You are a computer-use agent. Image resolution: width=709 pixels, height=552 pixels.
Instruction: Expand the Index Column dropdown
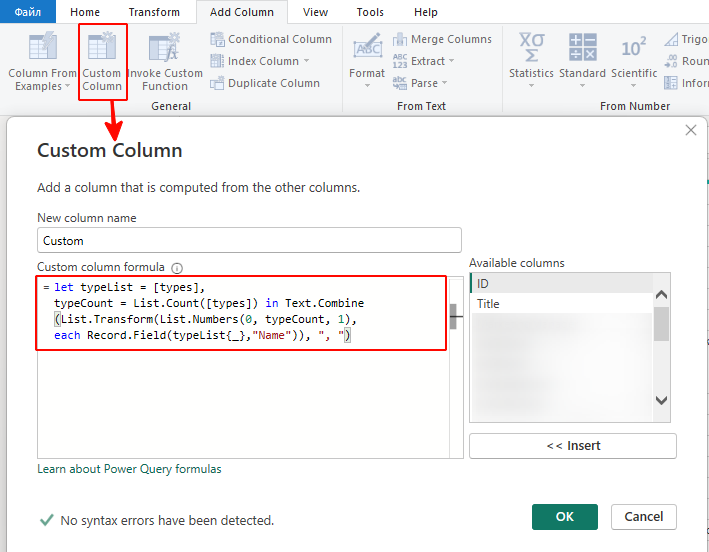coord(306,61)
